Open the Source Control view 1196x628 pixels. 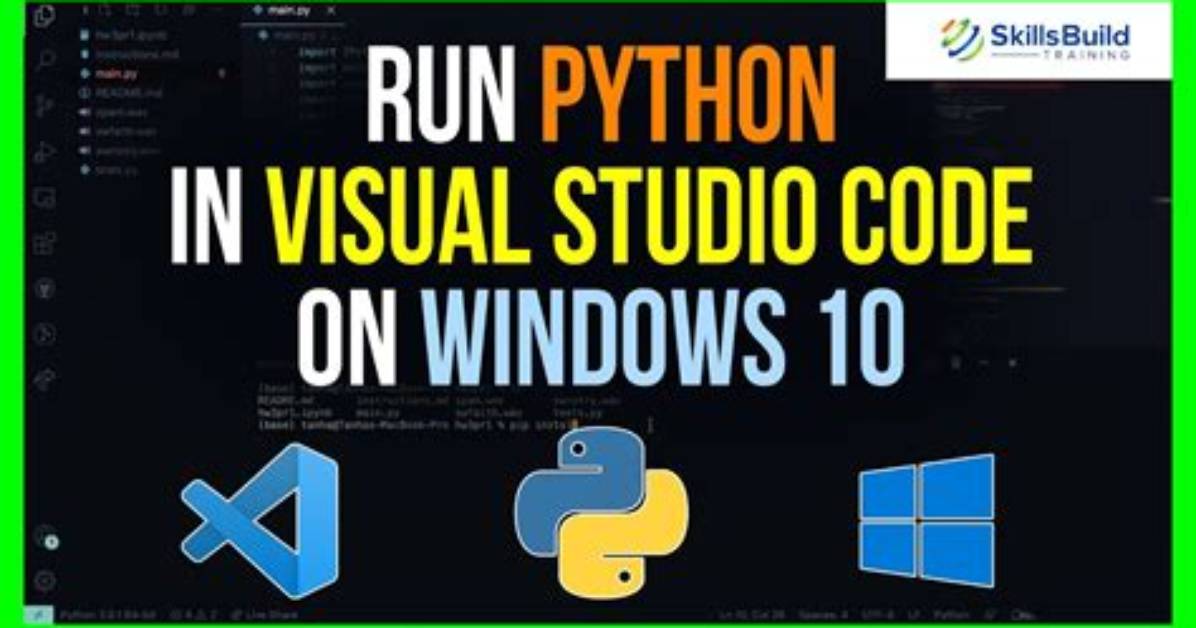click(x=44, y=105)
